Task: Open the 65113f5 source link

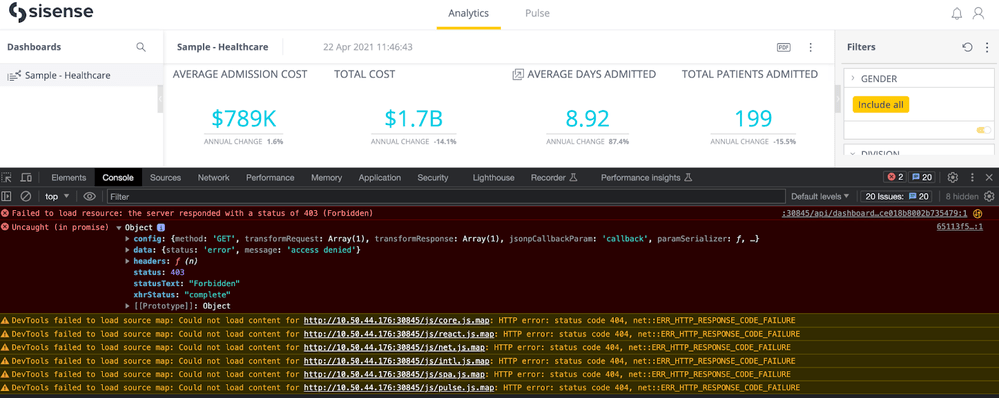Action: click(x=959, y=227)
